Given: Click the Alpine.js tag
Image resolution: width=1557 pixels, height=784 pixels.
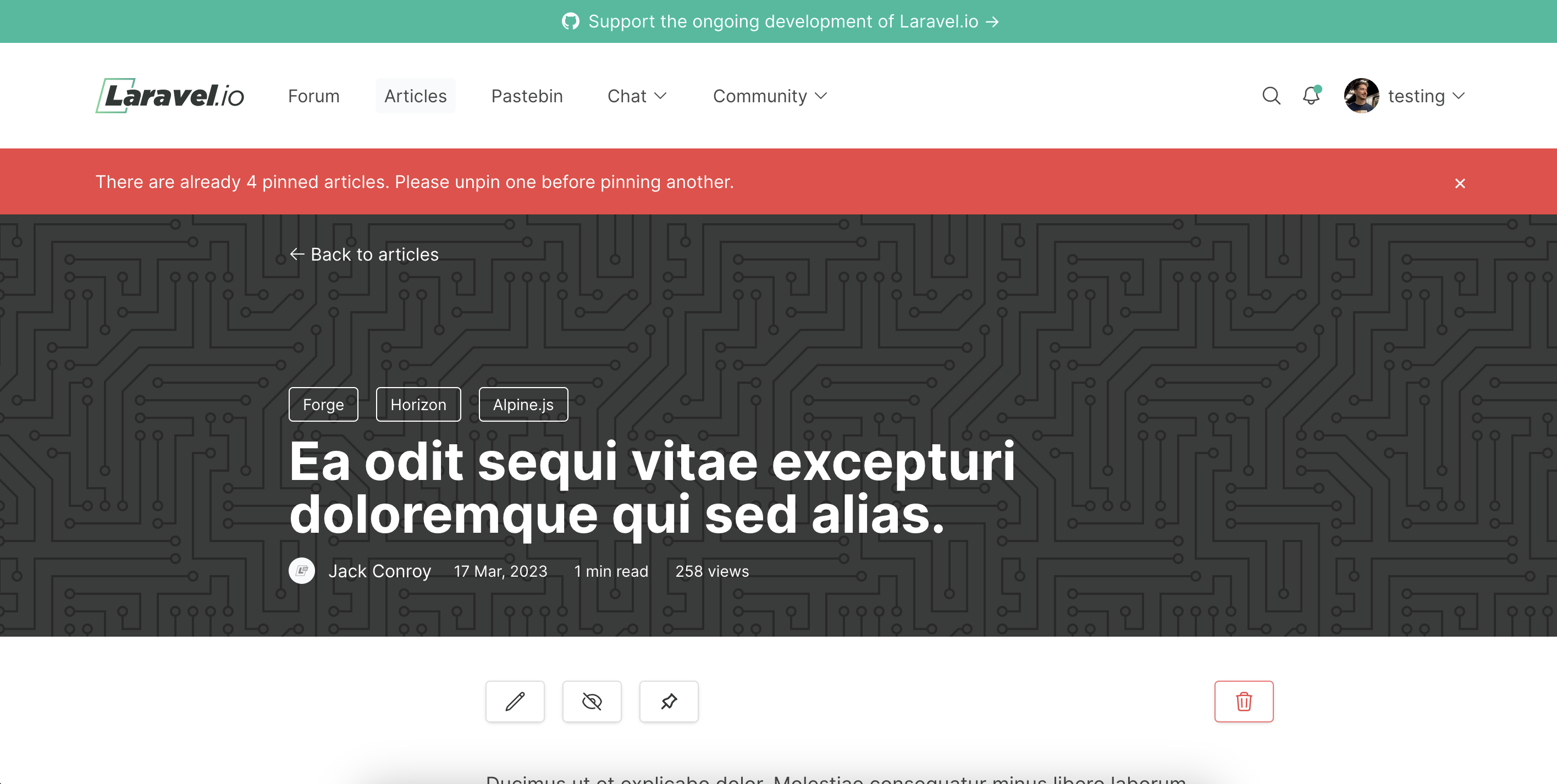Looking at the screenshot, I should [x=523, y=405].
